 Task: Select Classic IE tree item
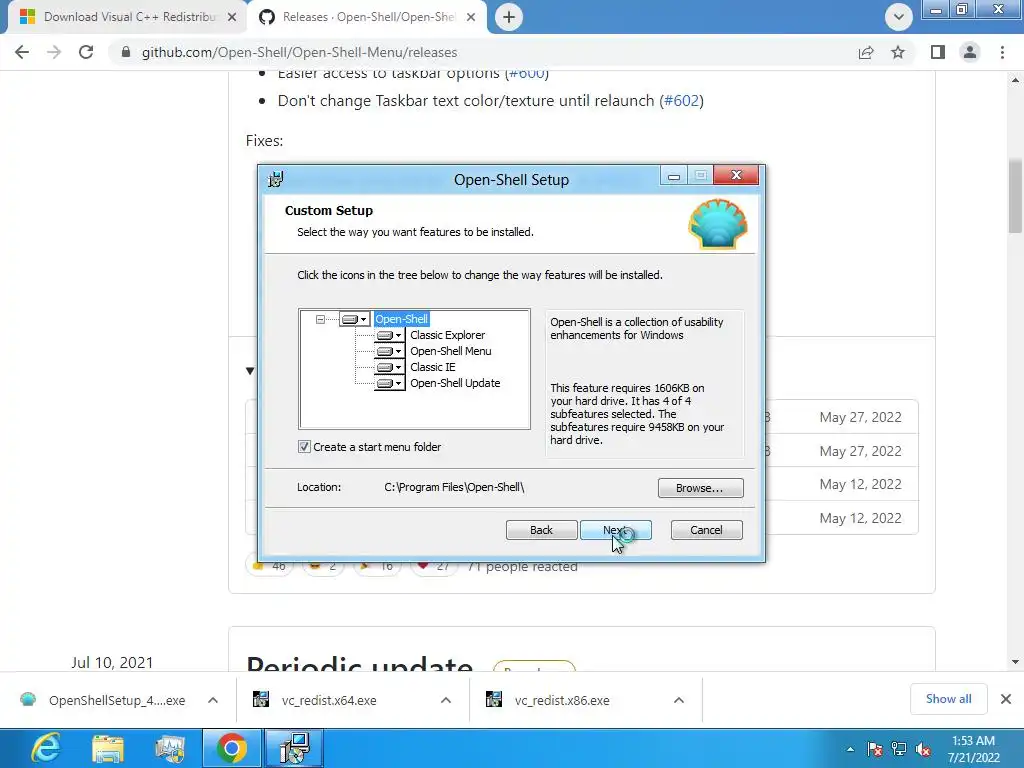coord(432,367)
